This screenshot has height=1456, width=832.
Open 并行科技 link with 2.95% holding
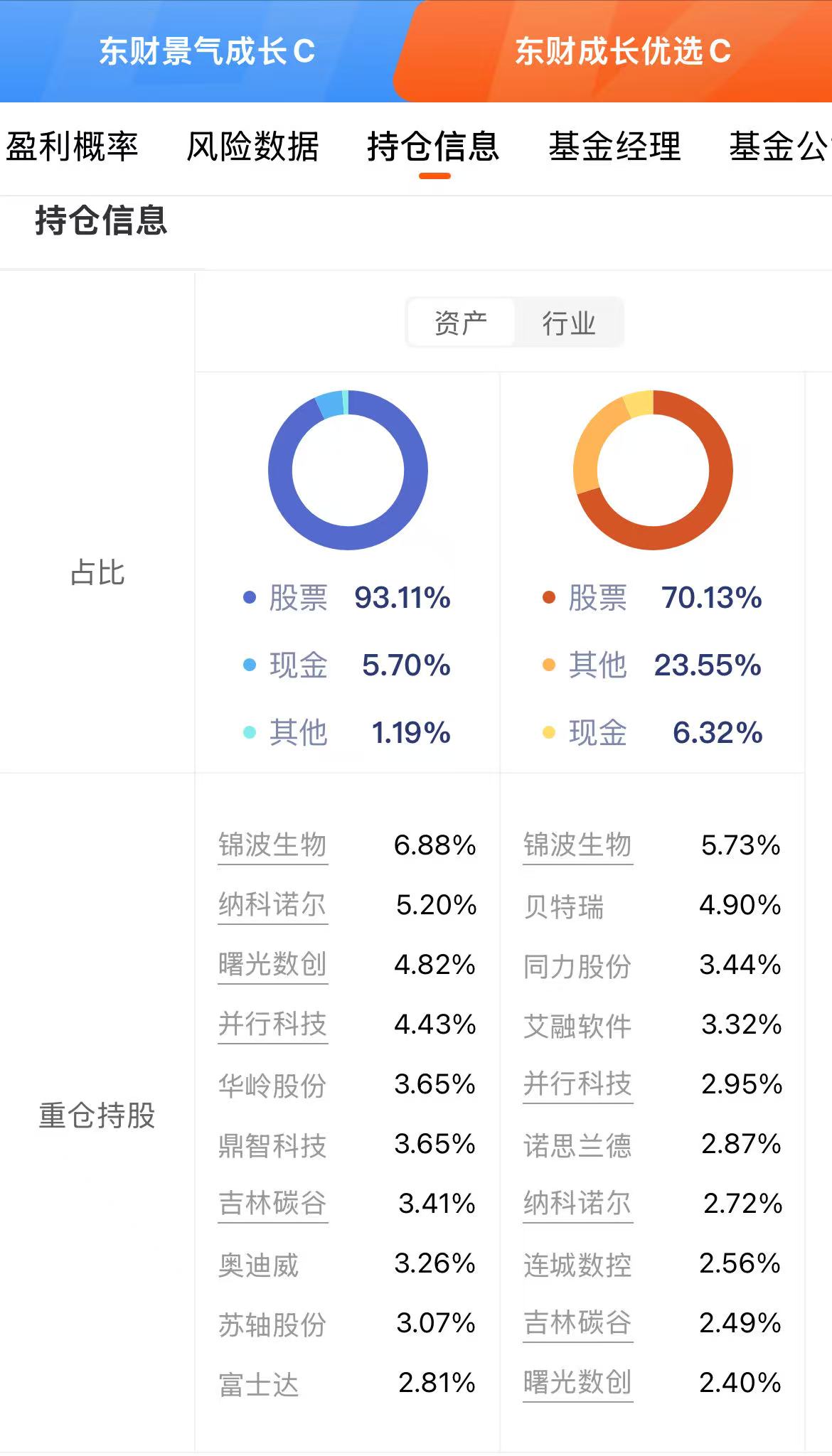point(577,1085)
